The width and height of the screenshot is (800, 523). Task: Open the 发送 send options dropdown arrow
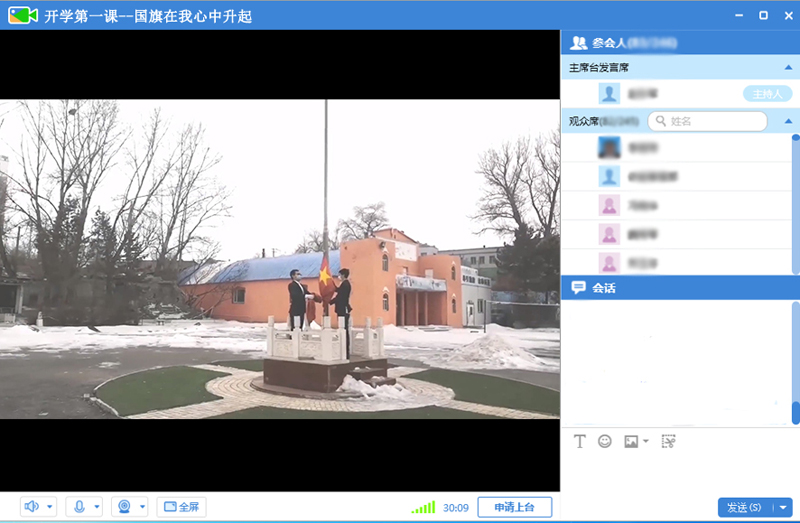click(x=784, y=508)
